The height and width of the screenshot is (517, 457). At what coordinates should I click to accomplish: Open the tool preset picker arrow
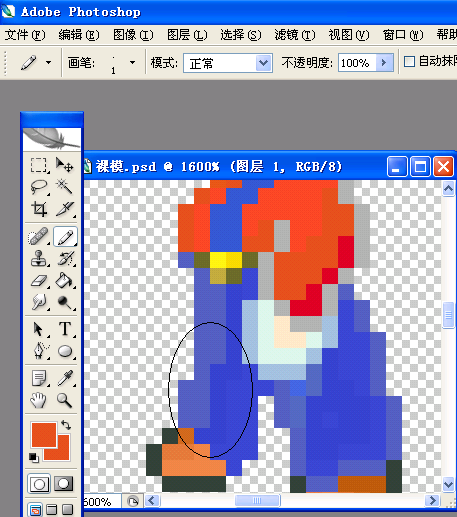49,62
